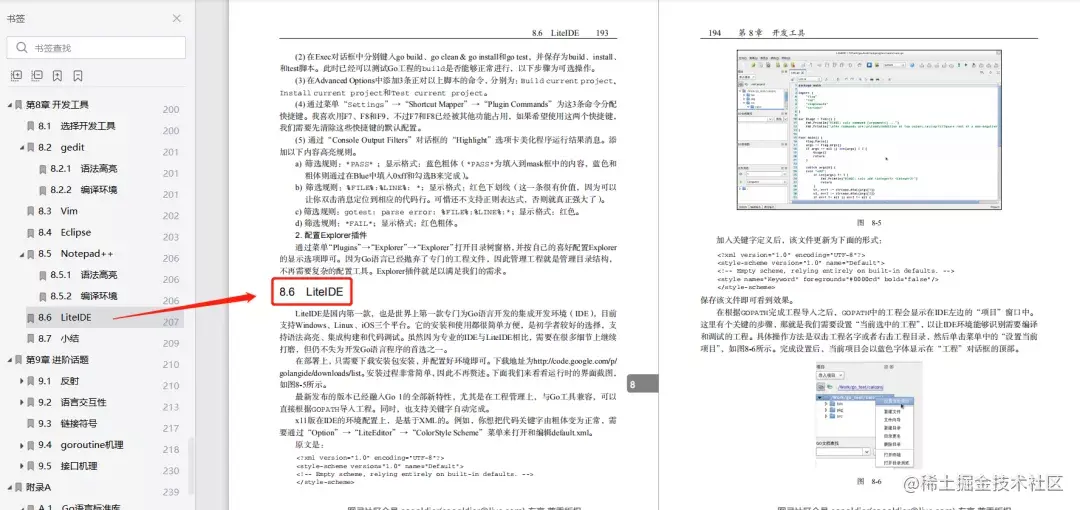1080x510 pixels.
Task: Open bookmark 8.7 小结
Action: tap(58, 338)
